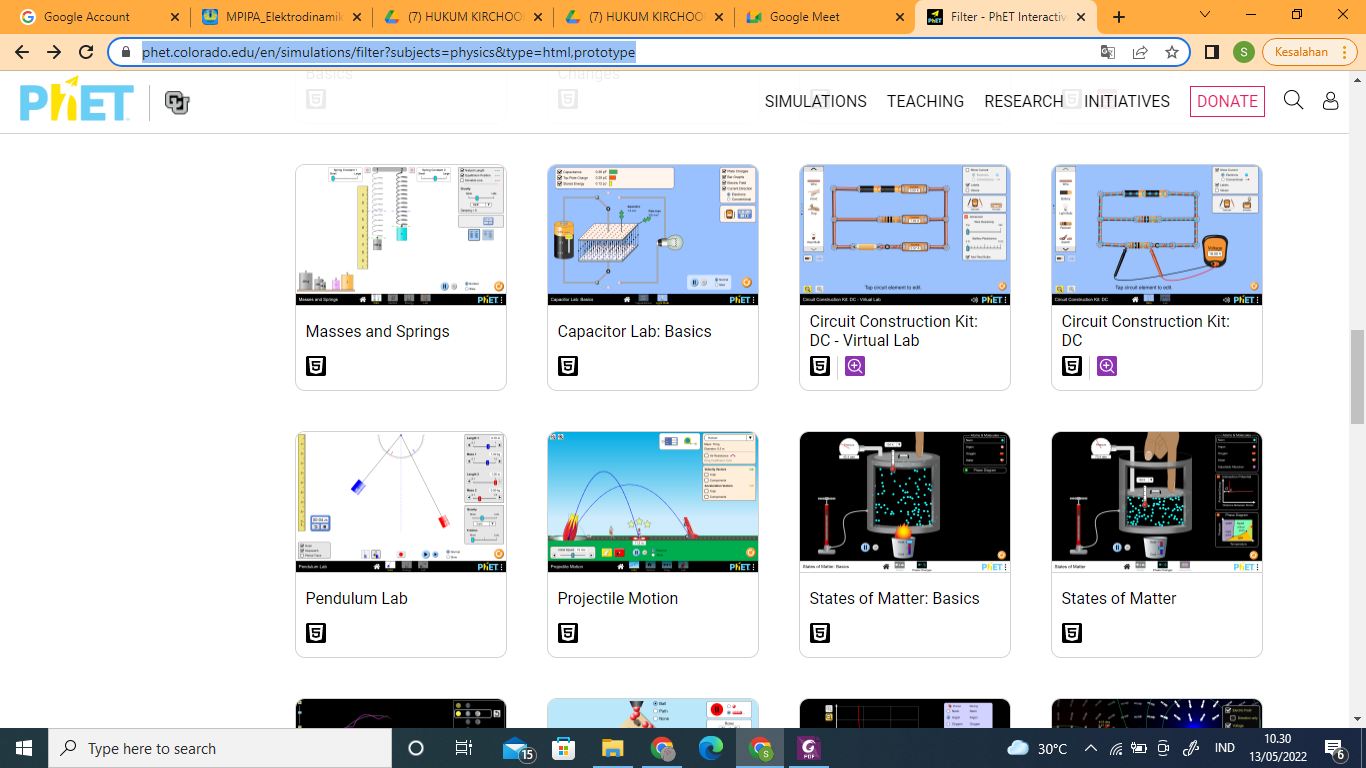Click HTML5 badge under Masses and Springs
This screenshot has width=1366, height=768.
point(316,366)
